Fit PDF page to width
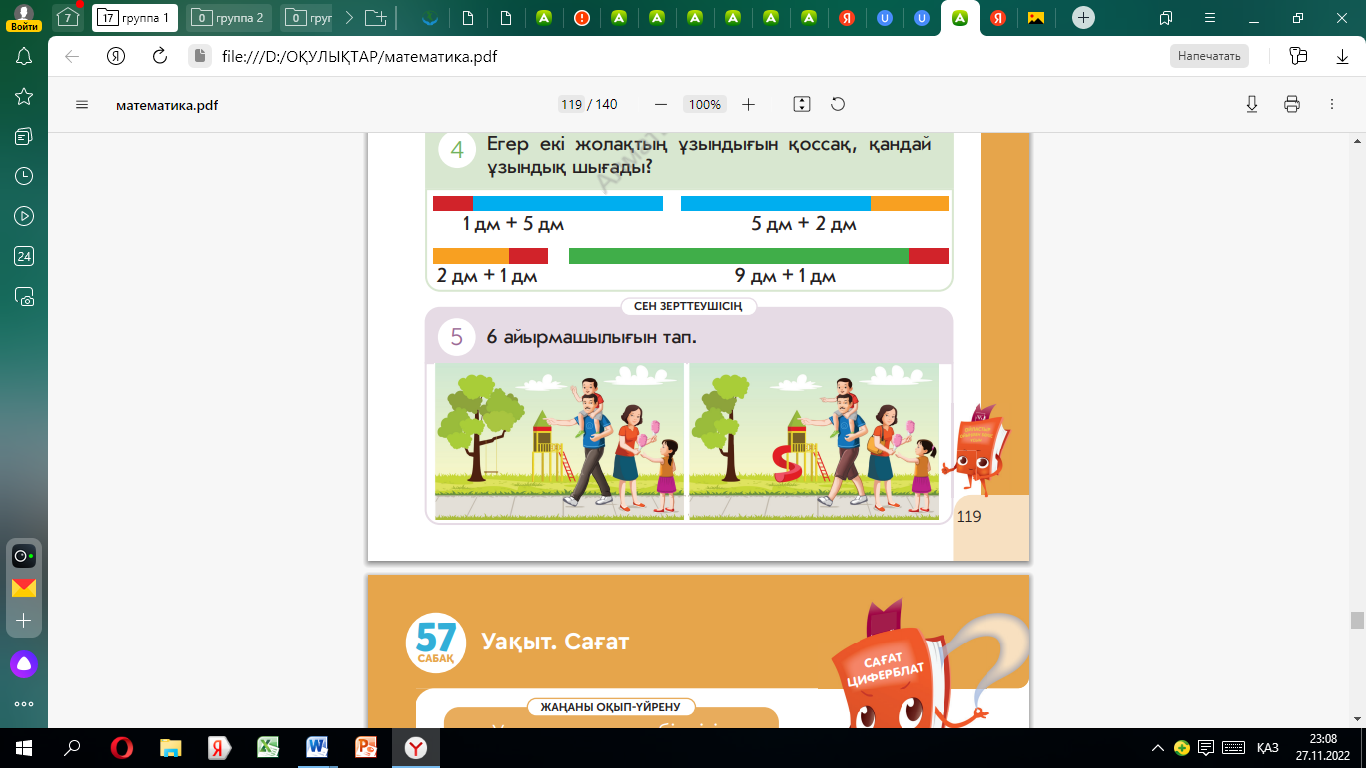 tap(801, 104)
